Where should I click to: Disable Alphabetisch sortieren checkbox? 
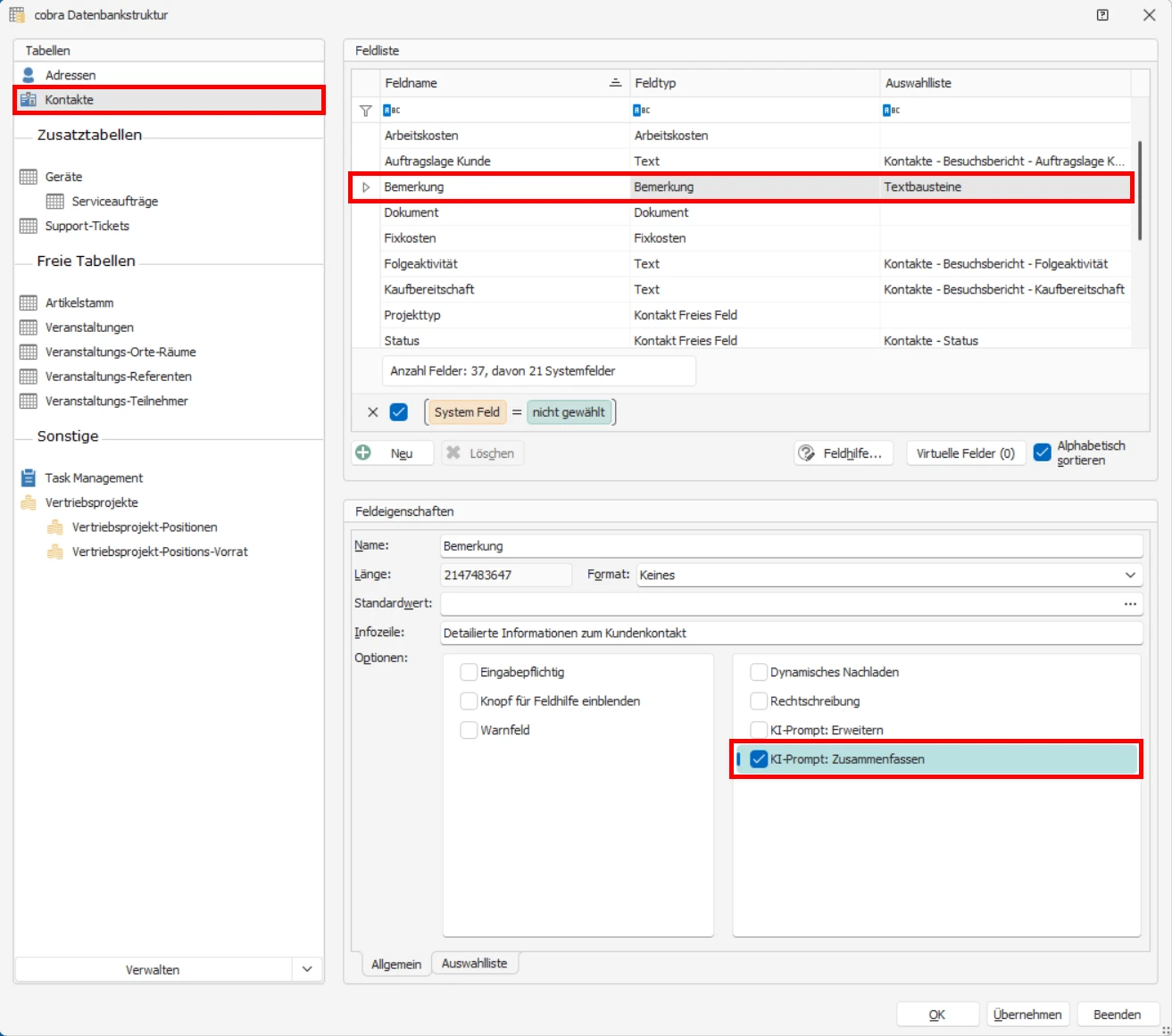(1042, 452)
